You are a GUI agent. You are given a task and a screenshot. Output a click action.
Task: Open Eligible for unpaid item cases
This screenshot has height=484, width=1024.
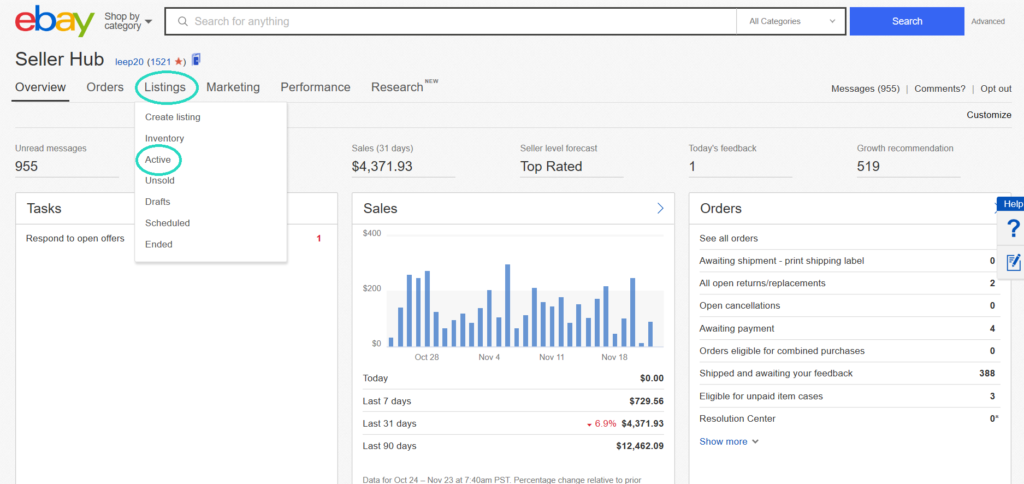click(x=848, y=396)
